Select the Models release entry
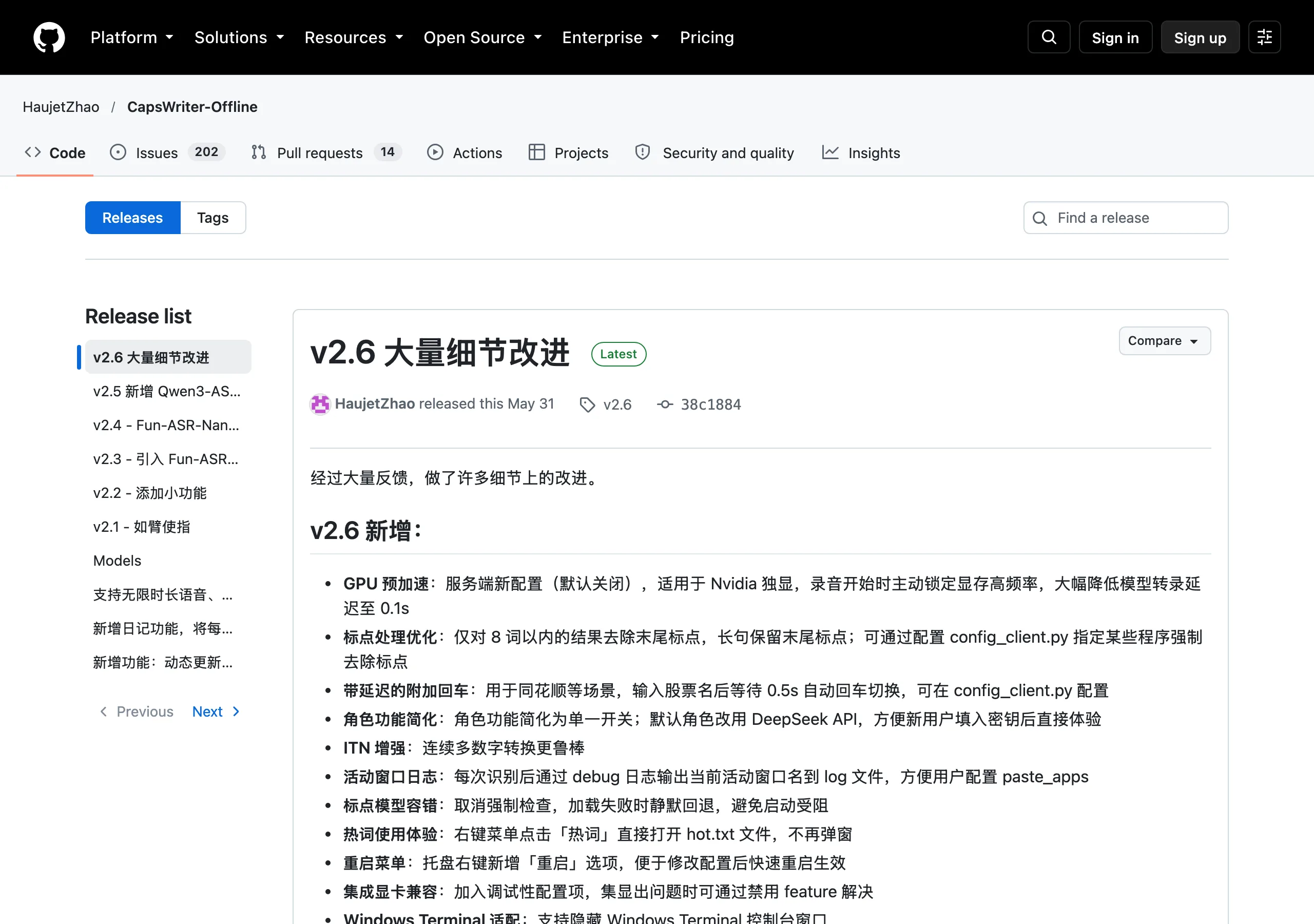This screenshot has height=924, width=1314. [168, 561]
